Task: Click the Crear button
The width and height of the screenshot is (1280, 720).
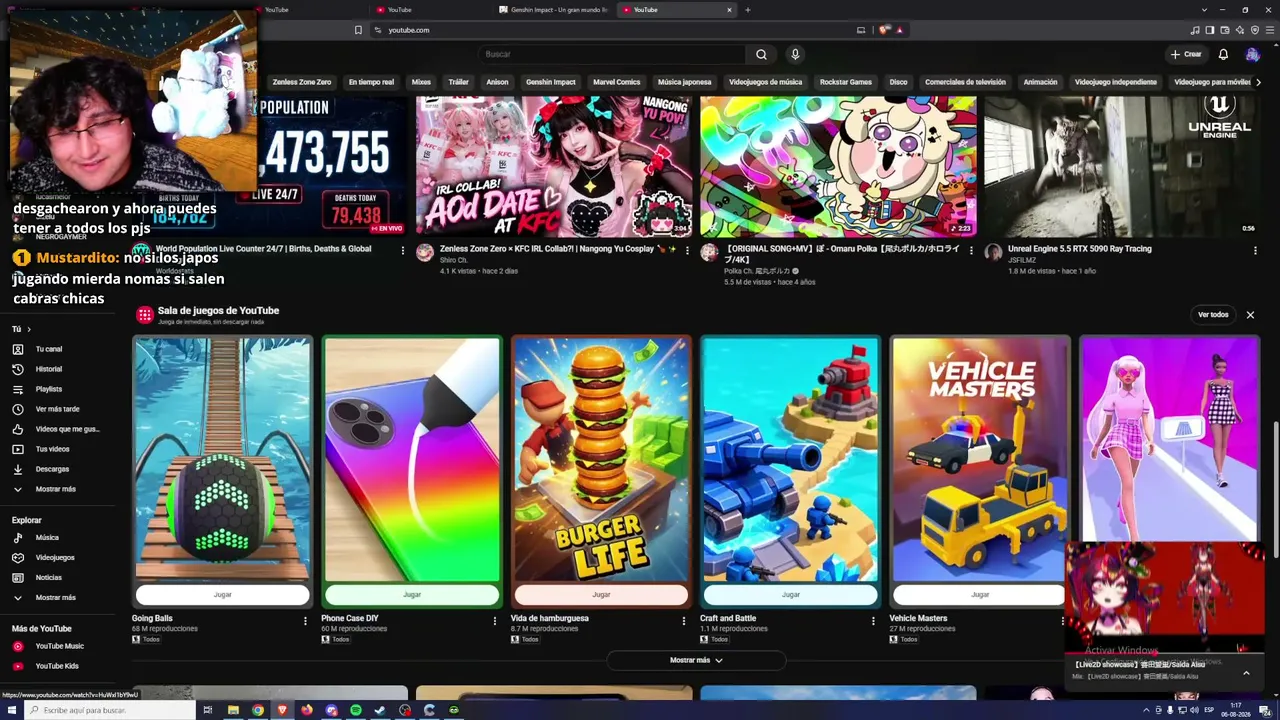Action: [x=1186, y=54]
